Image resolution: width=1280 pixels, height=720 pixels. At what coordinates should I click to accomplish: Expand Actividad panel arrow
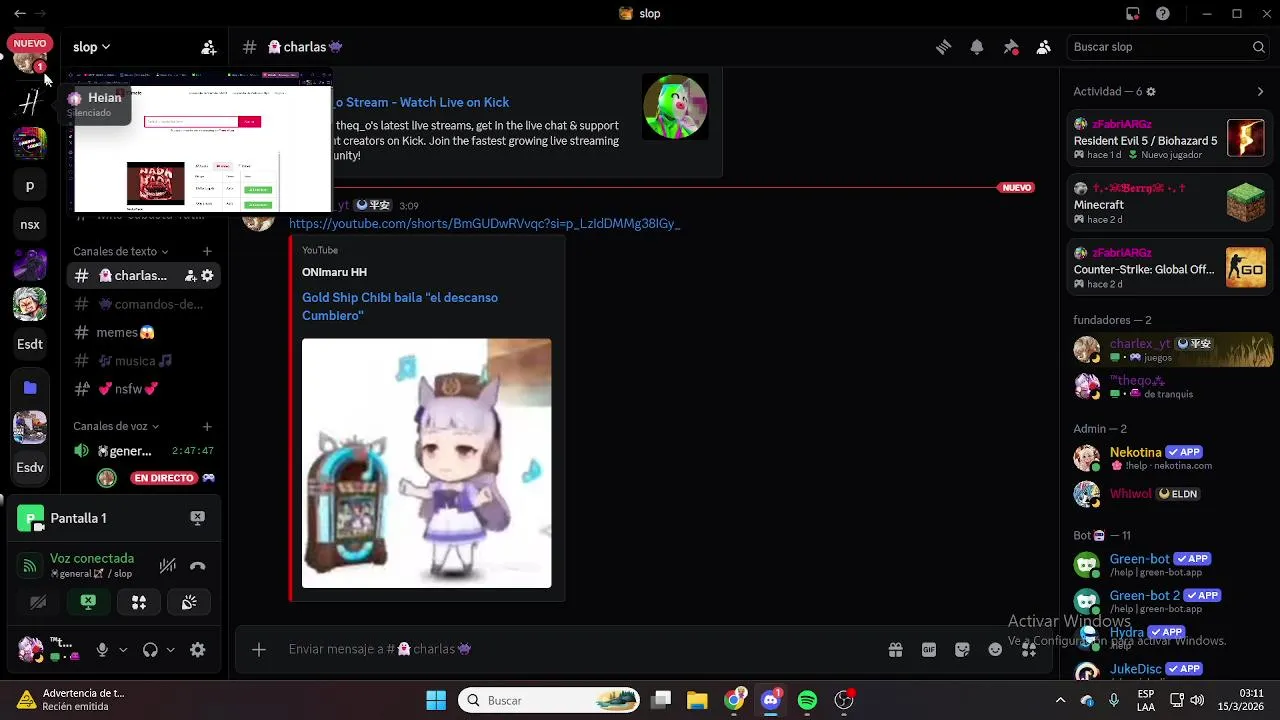click(x=1260, y=92)
